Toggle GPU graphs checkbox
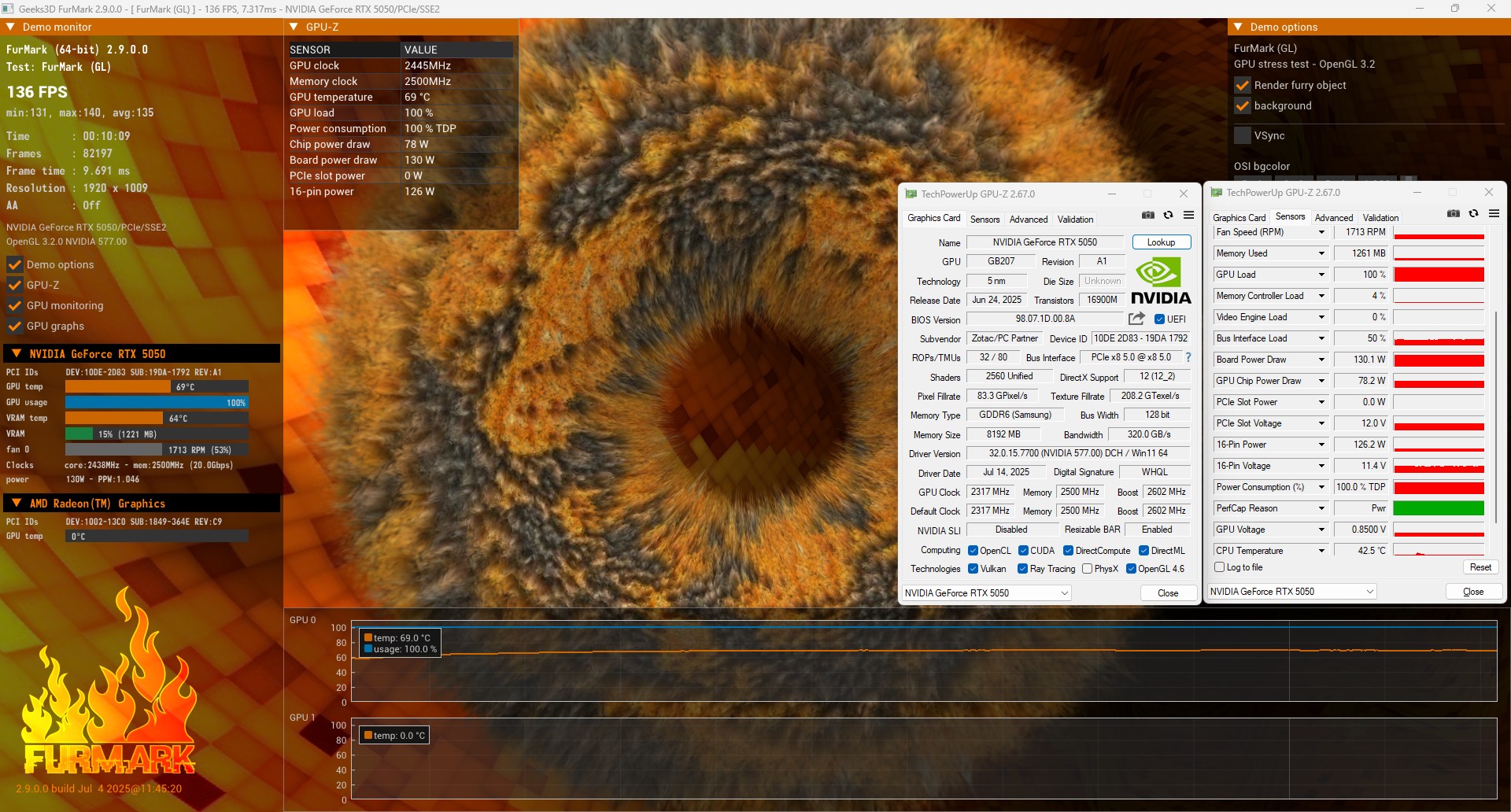 tap(14, 326)
